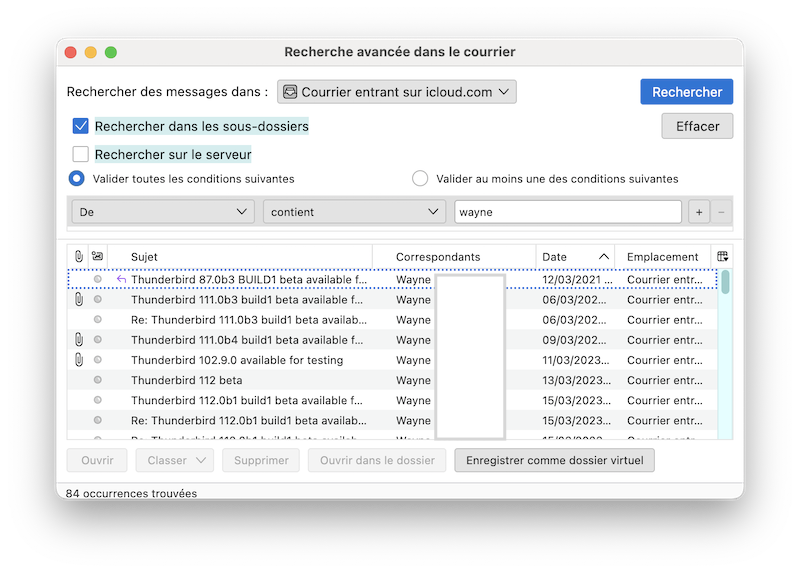The width and height of the screenshot is (800, 573).
Task: Click attachment paperclip on Thunderbird 111.0b4 row
Action: click(x=79, y=340)
